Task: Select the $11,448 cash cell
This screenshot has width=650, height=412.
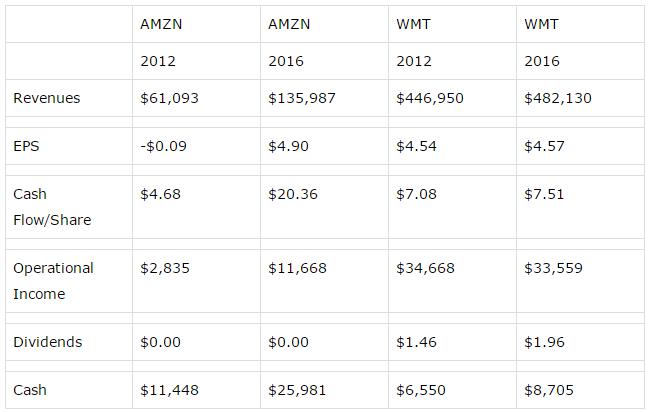Action: (167, 390)
